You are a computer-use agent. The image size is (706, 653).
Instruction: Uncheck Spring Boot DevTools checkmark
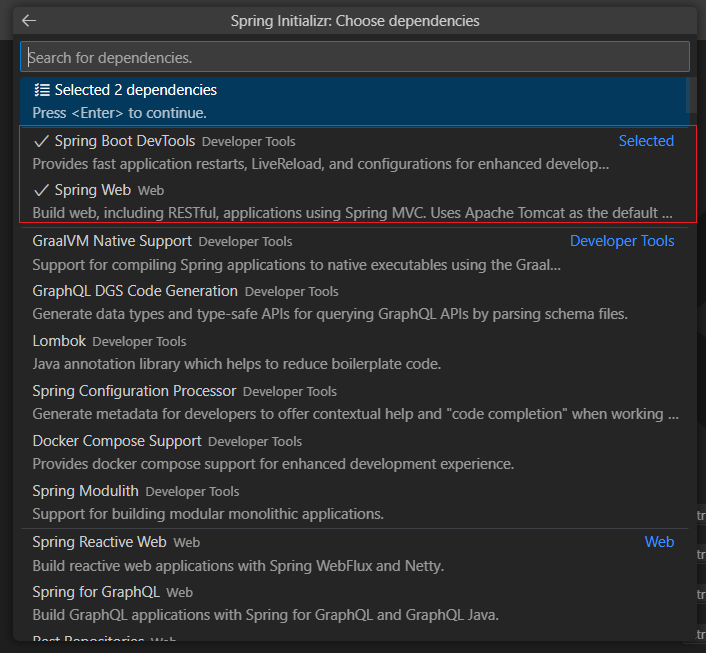click(x=41, y=141)
